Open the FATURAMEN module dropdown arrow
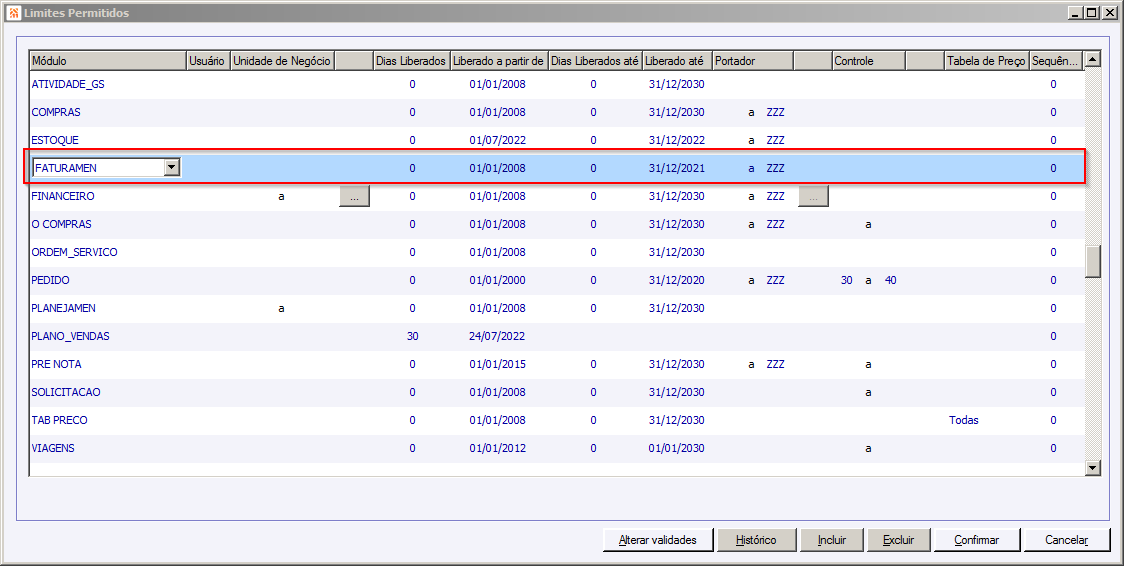 pyautogui.click(x=171, y=168)
